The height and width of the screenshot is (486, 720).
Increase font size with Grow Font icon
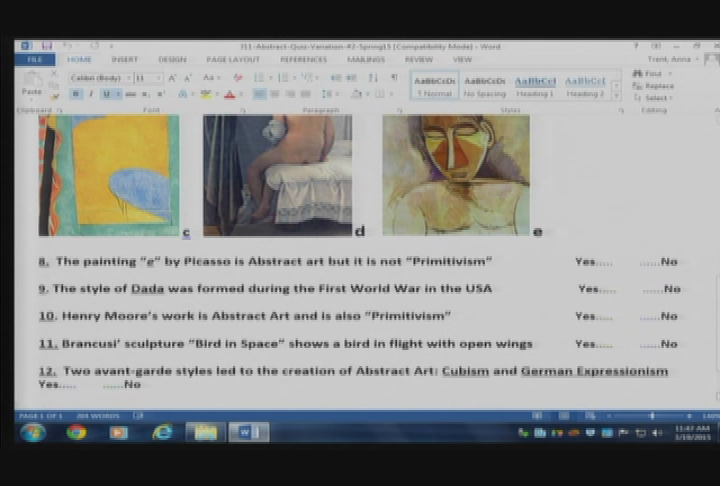pyautogui.click(x=172, y=78)
